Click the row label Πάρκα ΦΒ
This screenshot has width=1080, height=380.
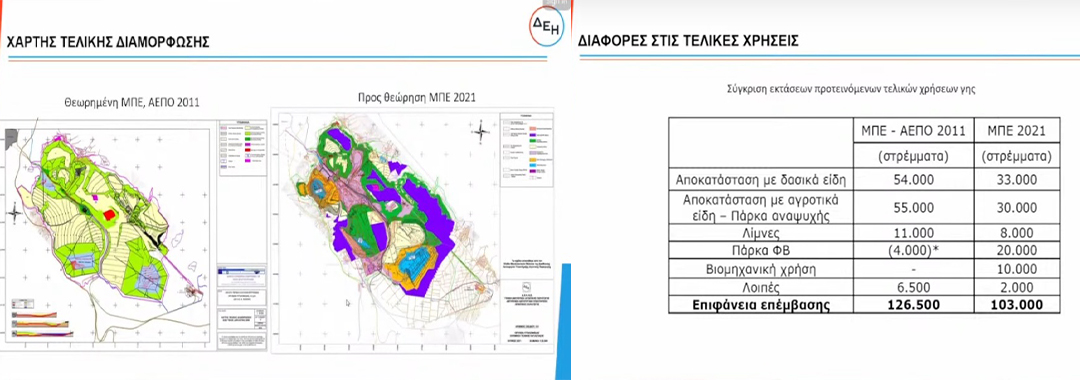click(x=760, y=251)
